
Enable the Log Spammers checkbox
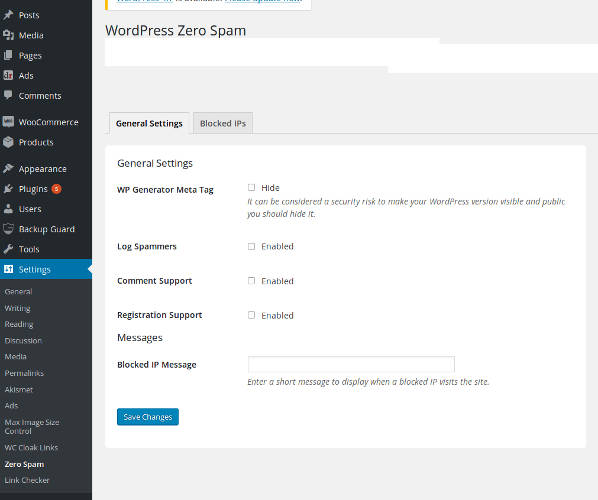point(251,246)
